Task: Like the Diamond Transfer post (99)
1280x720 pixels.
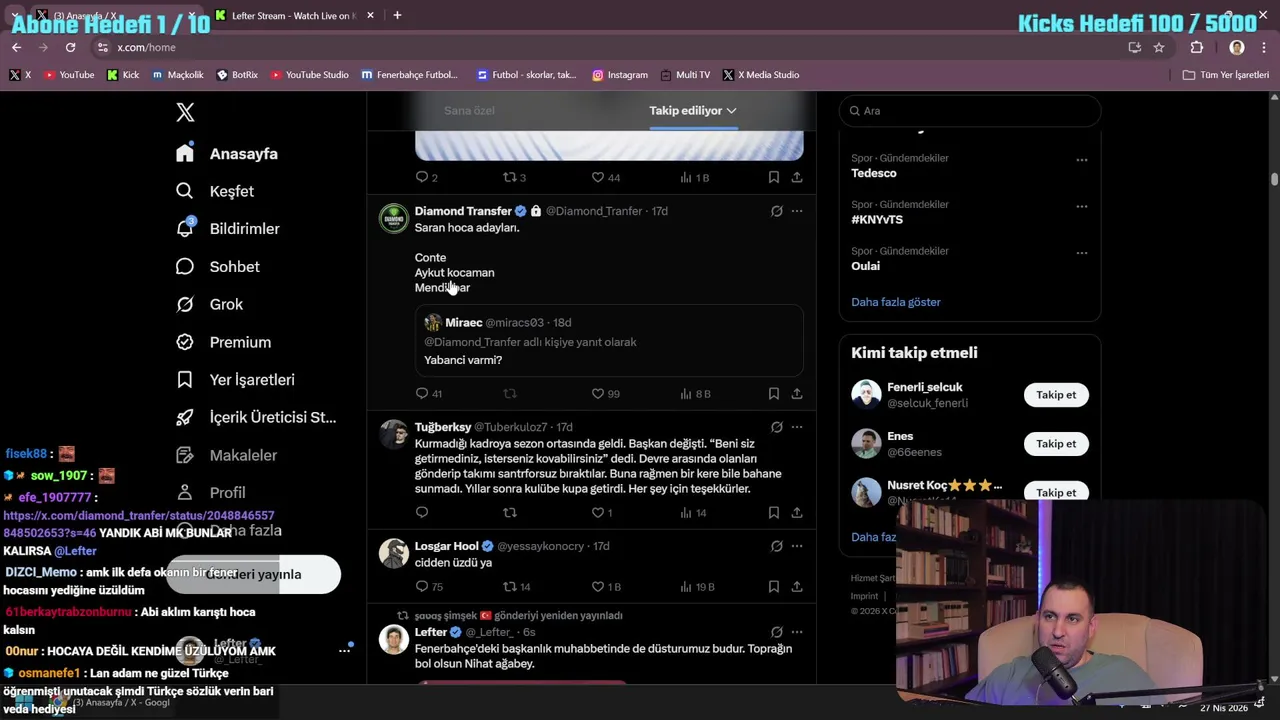Action: [605, 394]
